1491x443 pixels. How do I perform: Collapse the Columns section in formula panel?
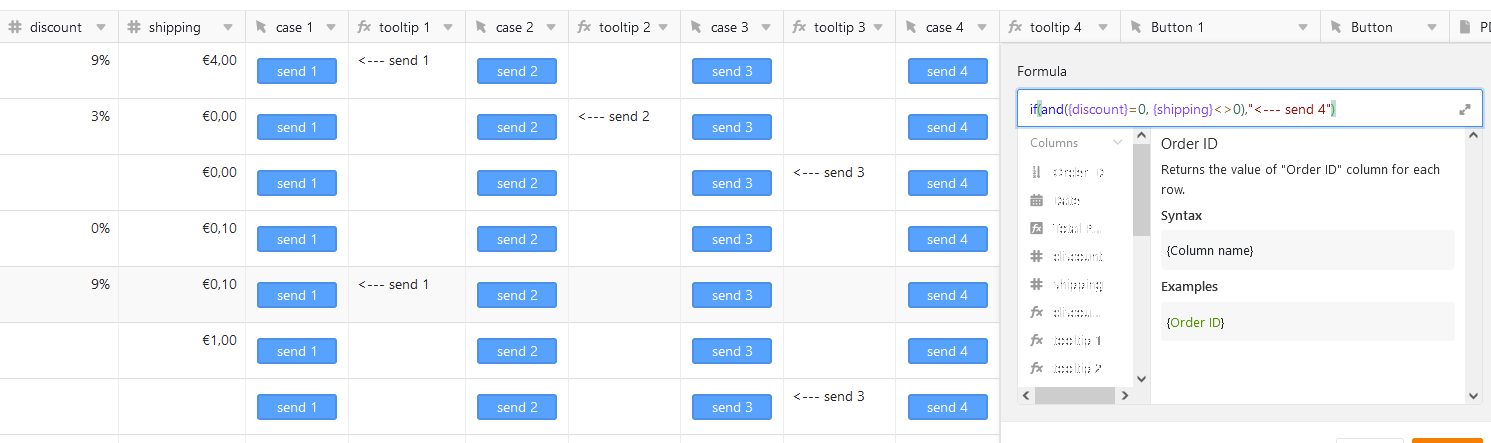click(1117, 143)
